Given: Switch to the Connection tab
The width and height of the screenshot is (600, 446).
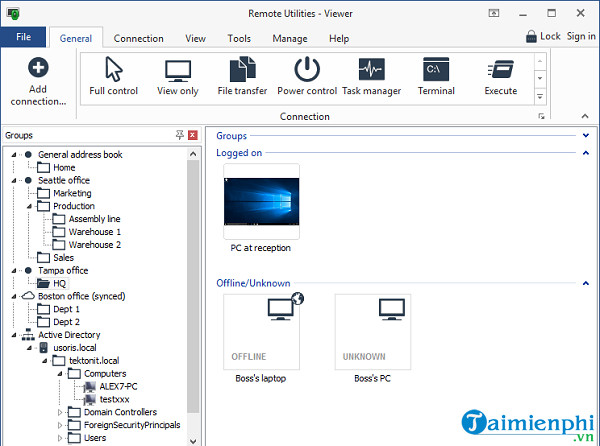Looking at the screenshot, I should [x=139, y=39].
